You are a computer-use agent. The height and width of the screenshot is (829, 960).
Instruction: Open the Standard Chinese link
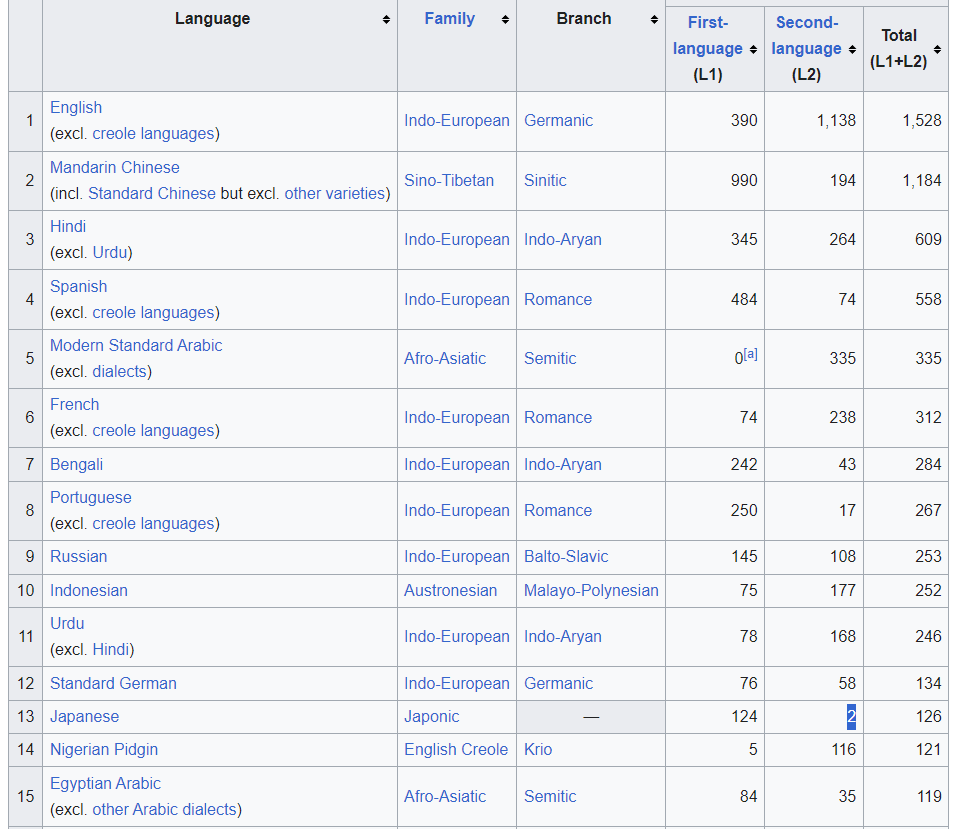click(152, 193)
